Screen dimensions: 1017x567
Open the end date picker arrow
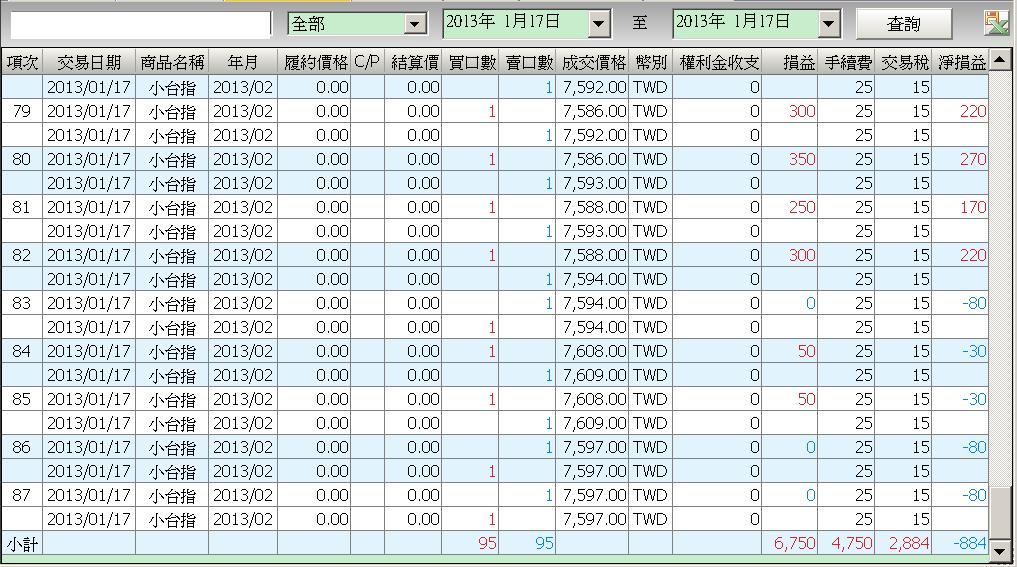pyautogui.click(x=828, y=24)
